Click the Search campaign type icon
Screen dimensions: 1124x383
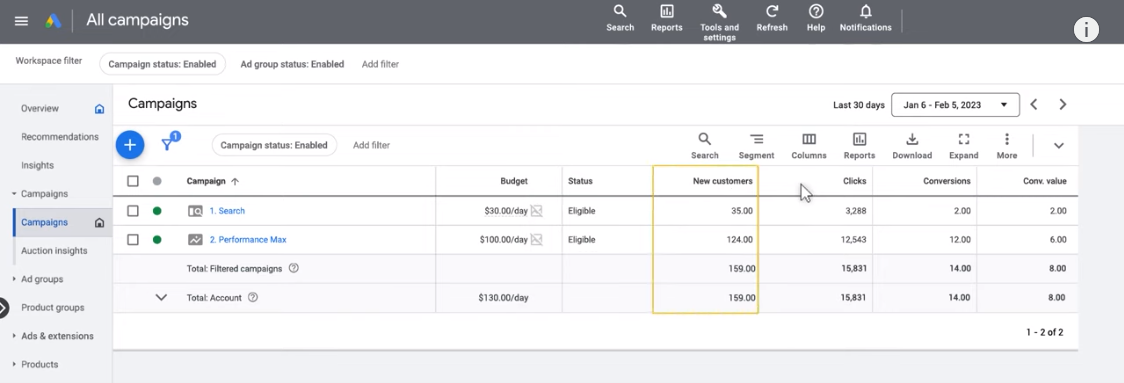pos(195,211)
